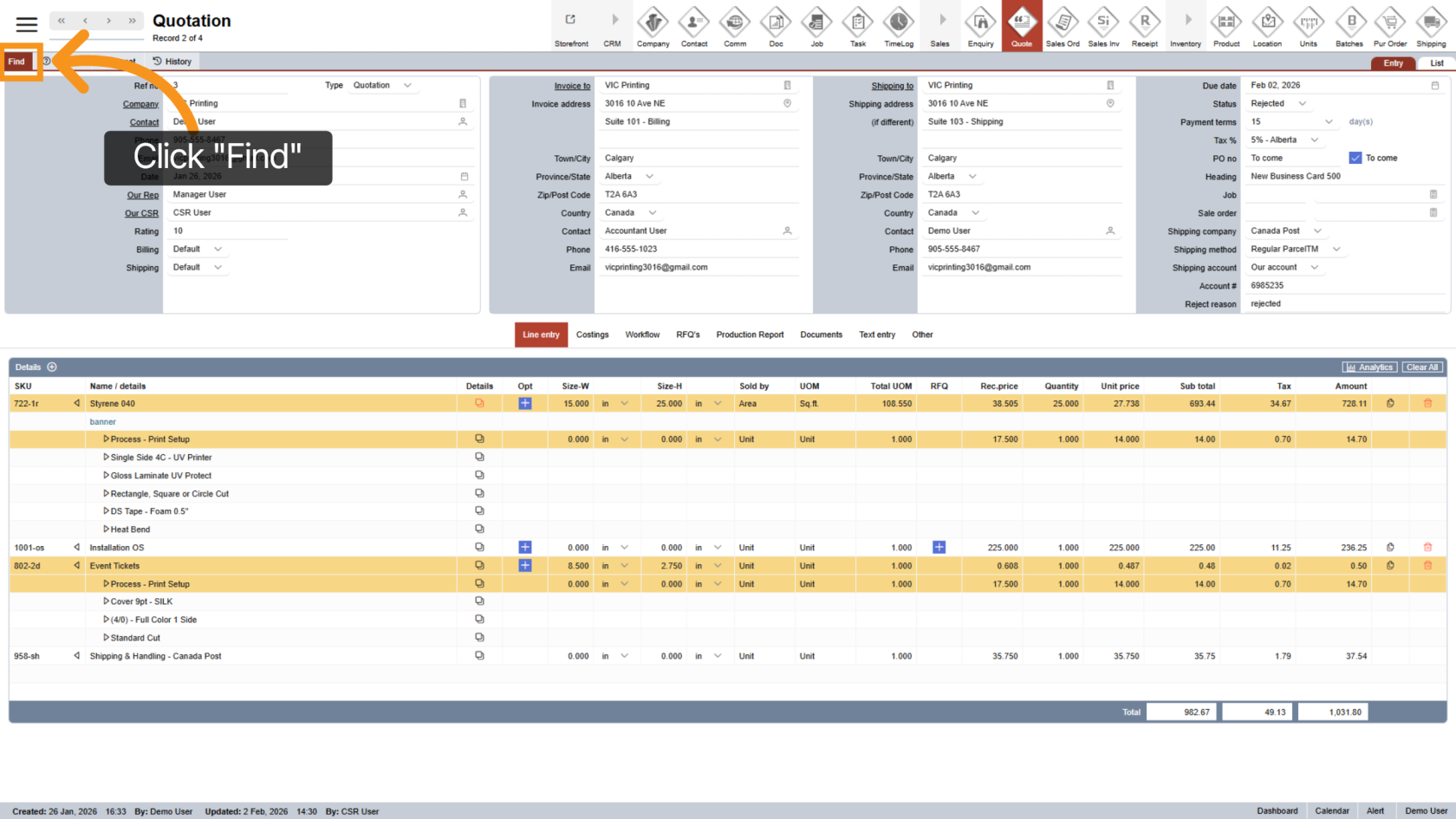1456x819 pixels.
Task: Click the Find button
Action: [x=17, y=62]
